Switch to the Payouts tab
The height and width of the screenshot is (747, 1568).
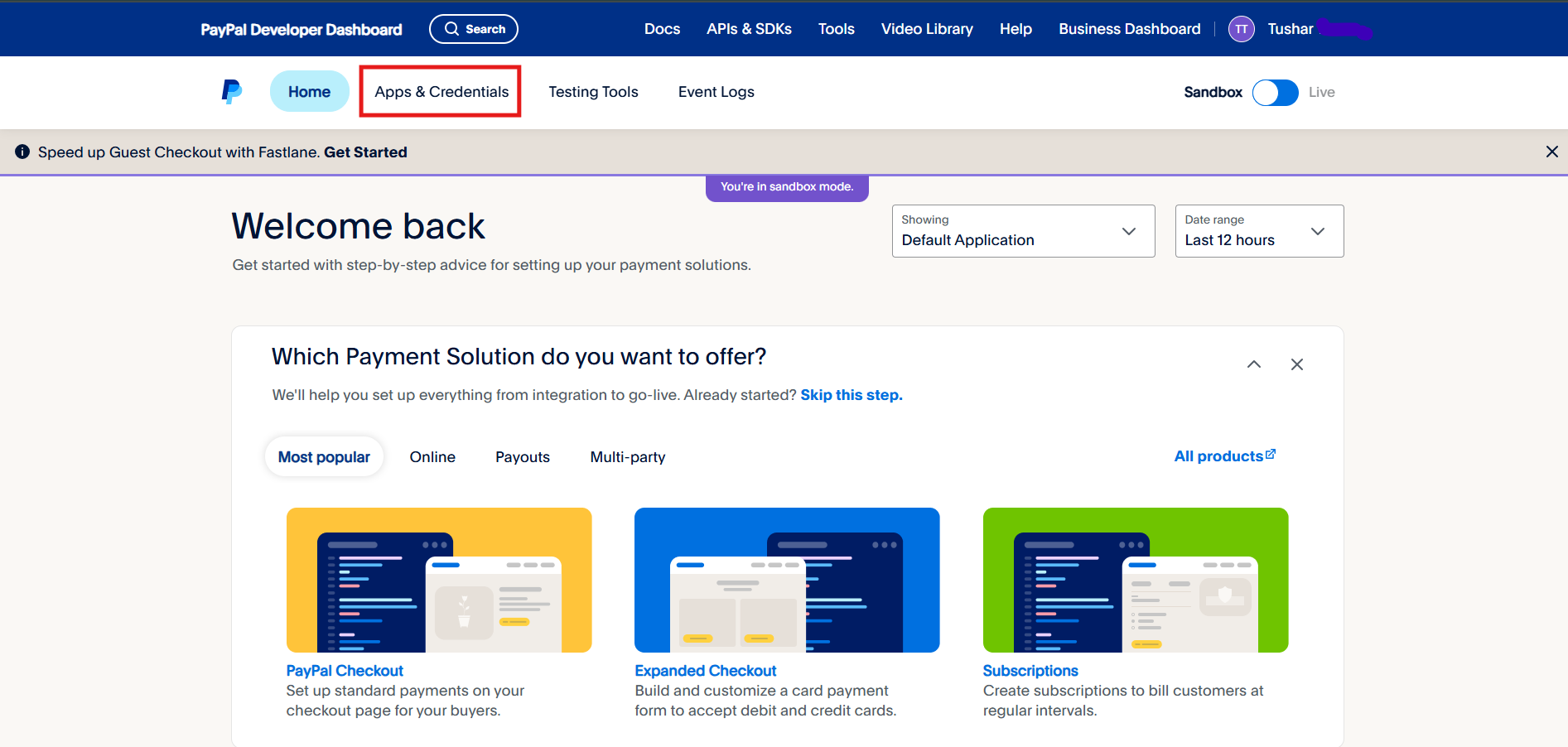tap(522, 457)
